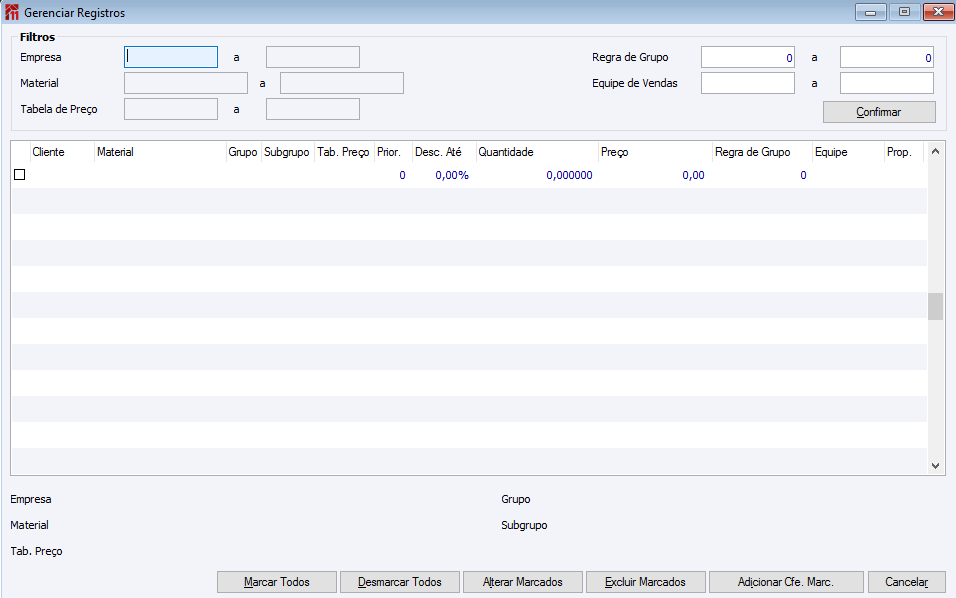The height and width of the screenshot is (598, 956).
Task: Click the Tab. Preço column header
Action: (x=344, y=152)
